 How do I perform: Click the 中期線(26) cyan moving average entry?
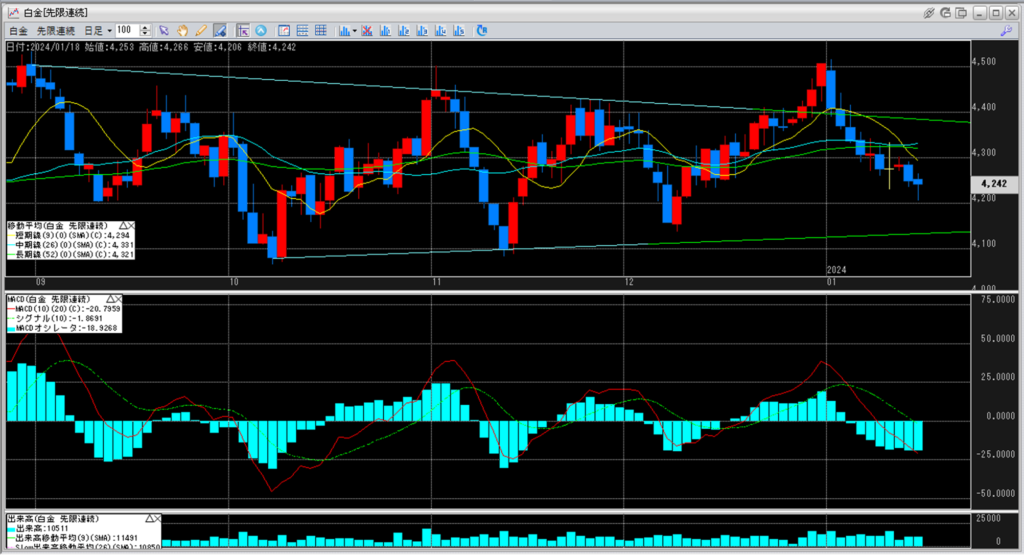click(x=71, y=245)
